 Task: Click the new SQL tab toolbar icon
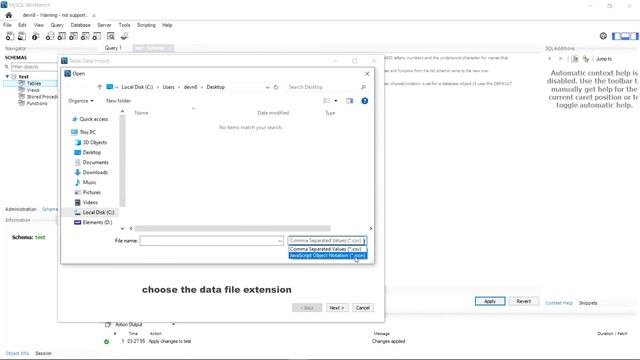click(x=10, y=36)
